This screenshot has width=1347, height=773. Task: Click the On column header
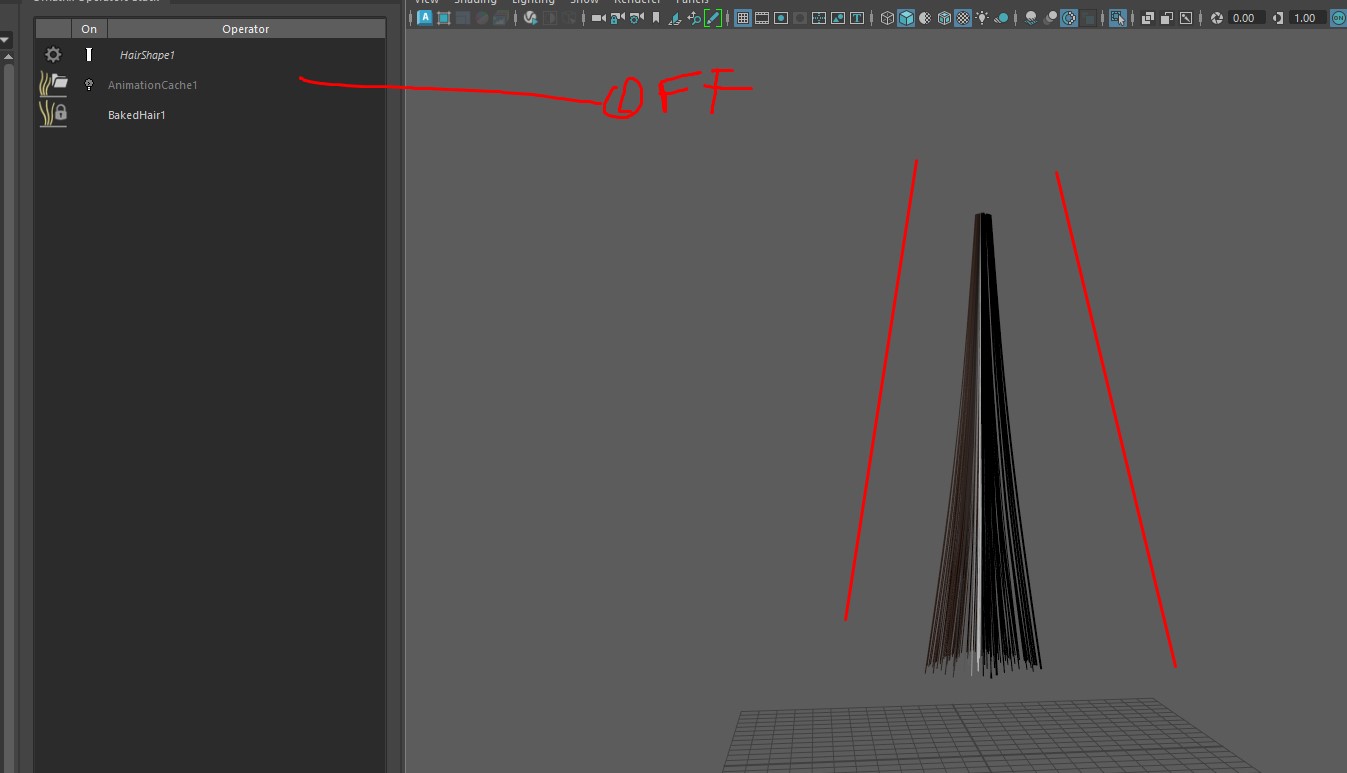point(89,29)
